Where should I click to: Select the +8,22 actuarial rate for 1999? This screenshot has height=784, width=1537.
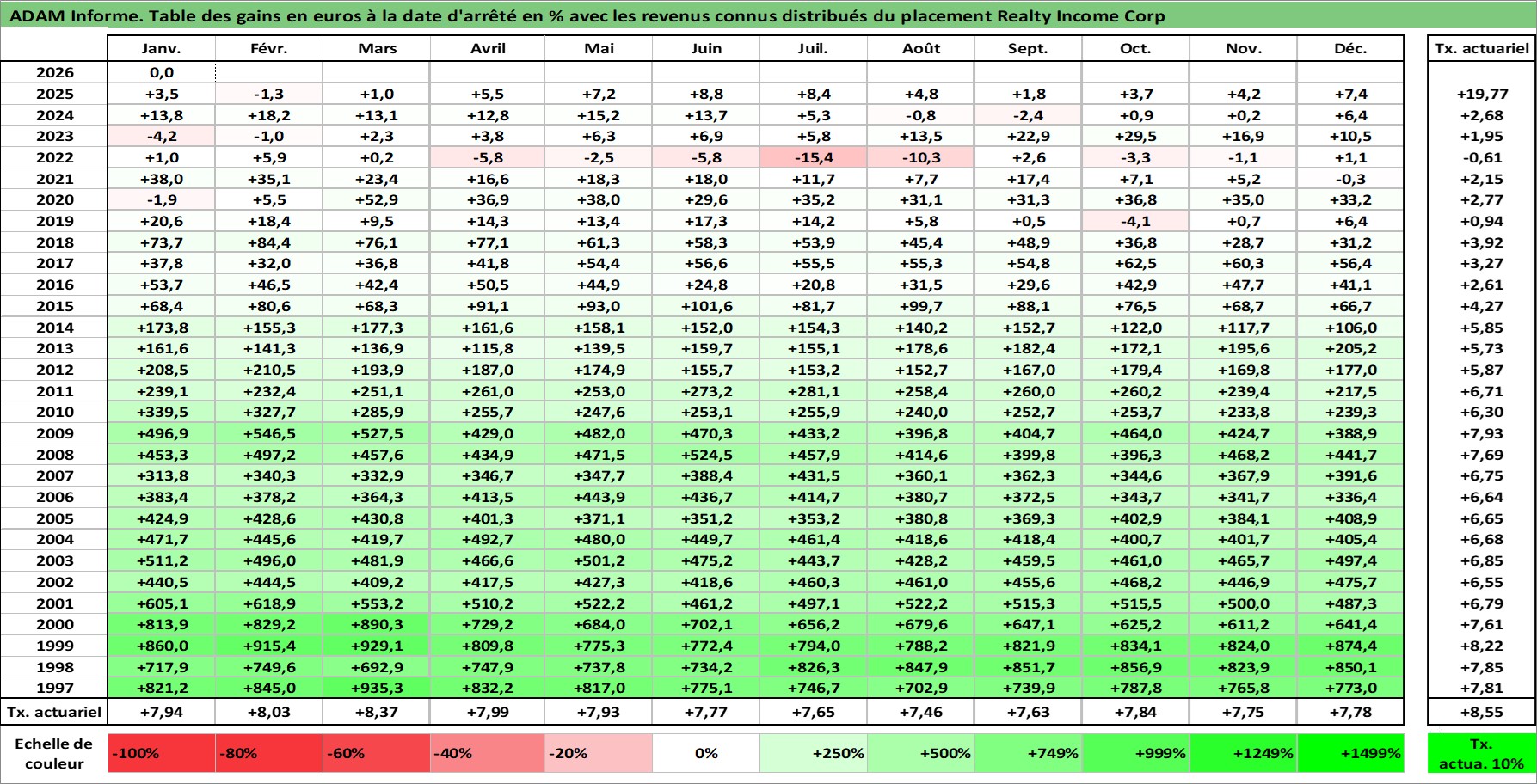(1481, 646)
